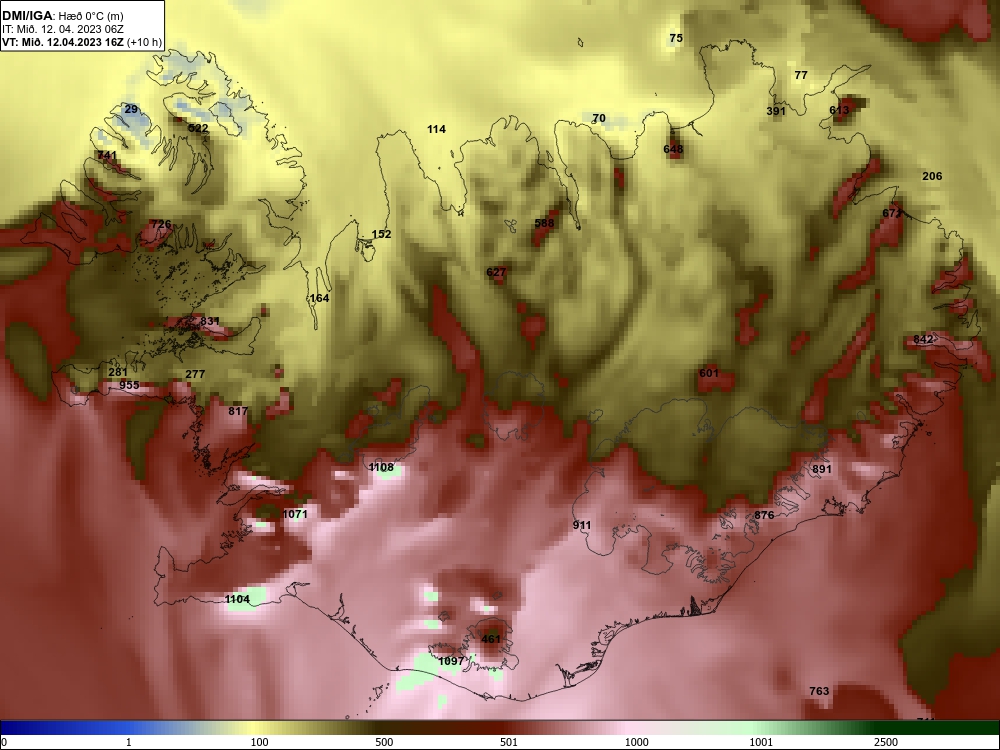Select the 391 height label
Viewport: 1000px width, 750px height.
click(776, 111)
